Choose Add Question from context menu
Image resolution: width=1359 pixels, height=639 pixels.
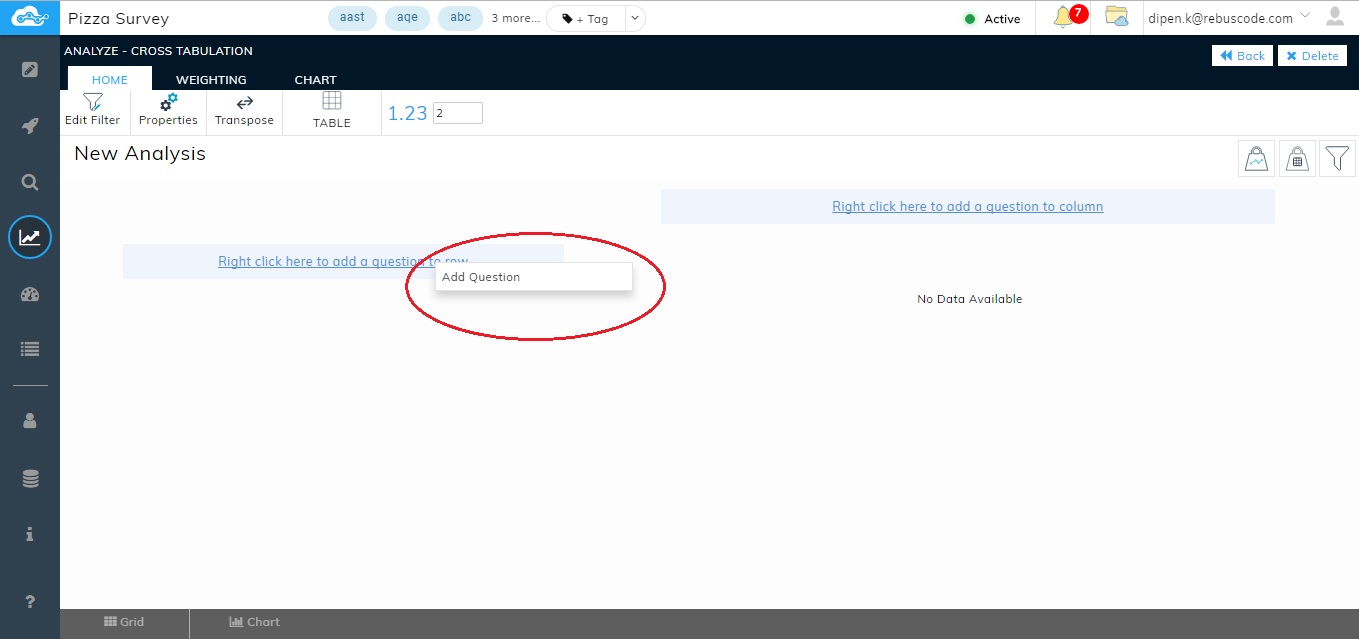tap(533, 277)
